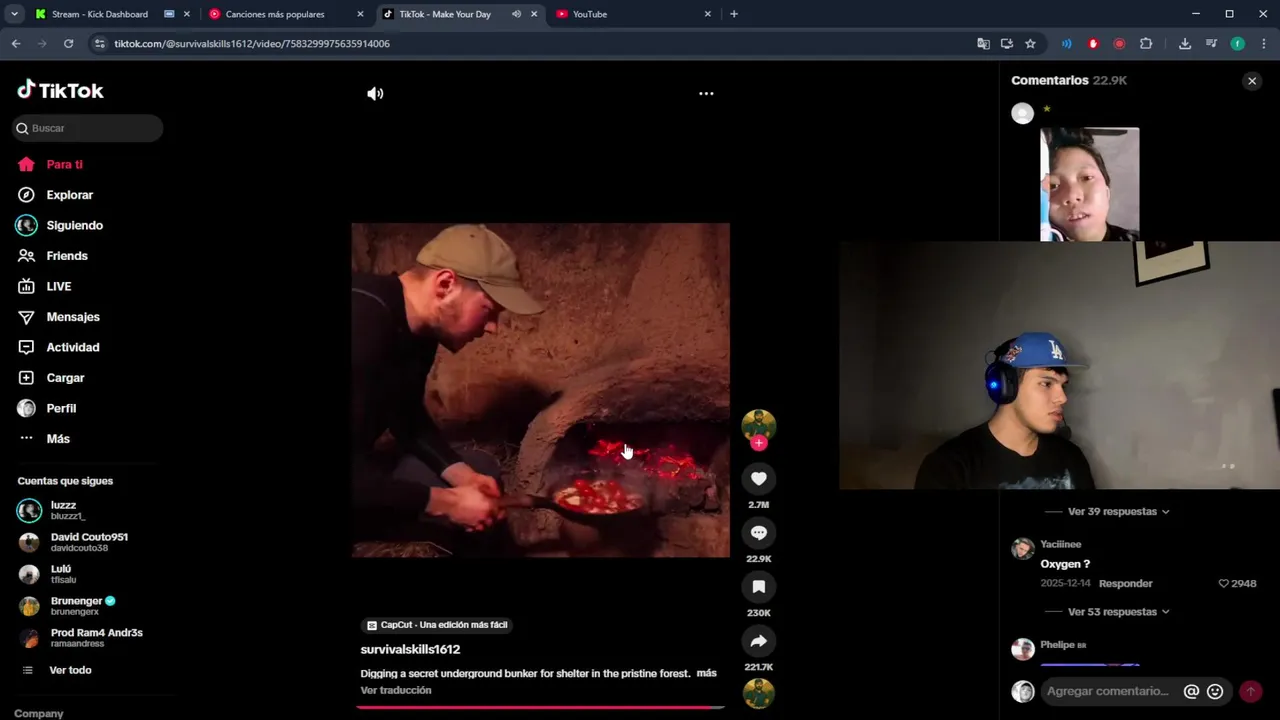Open browser downloads
This screenshot has height=720, width=1280.
1185,44
